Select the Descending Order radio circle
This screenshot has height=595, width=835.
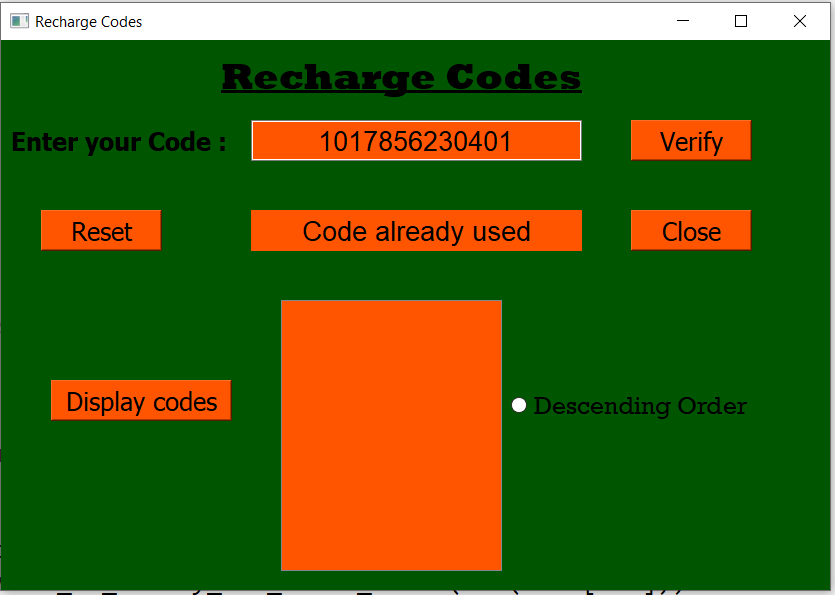pos(519,405)
